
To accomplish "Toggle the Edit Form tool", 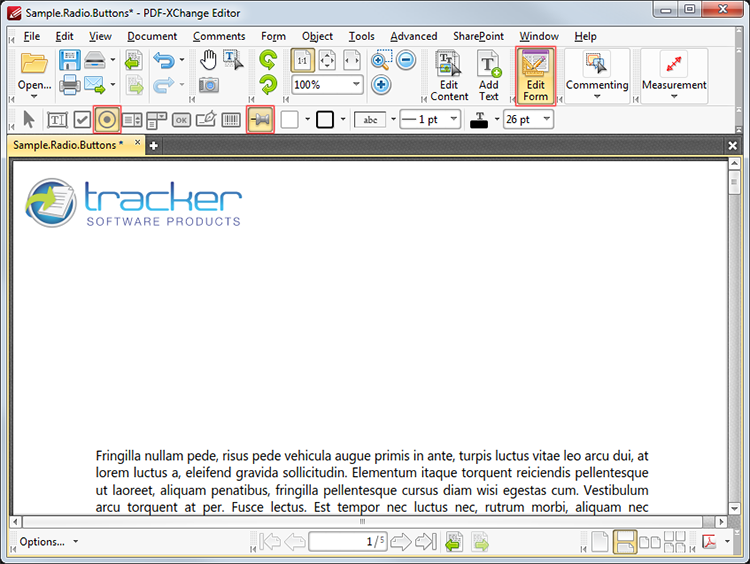I will [x=535, y=76].
